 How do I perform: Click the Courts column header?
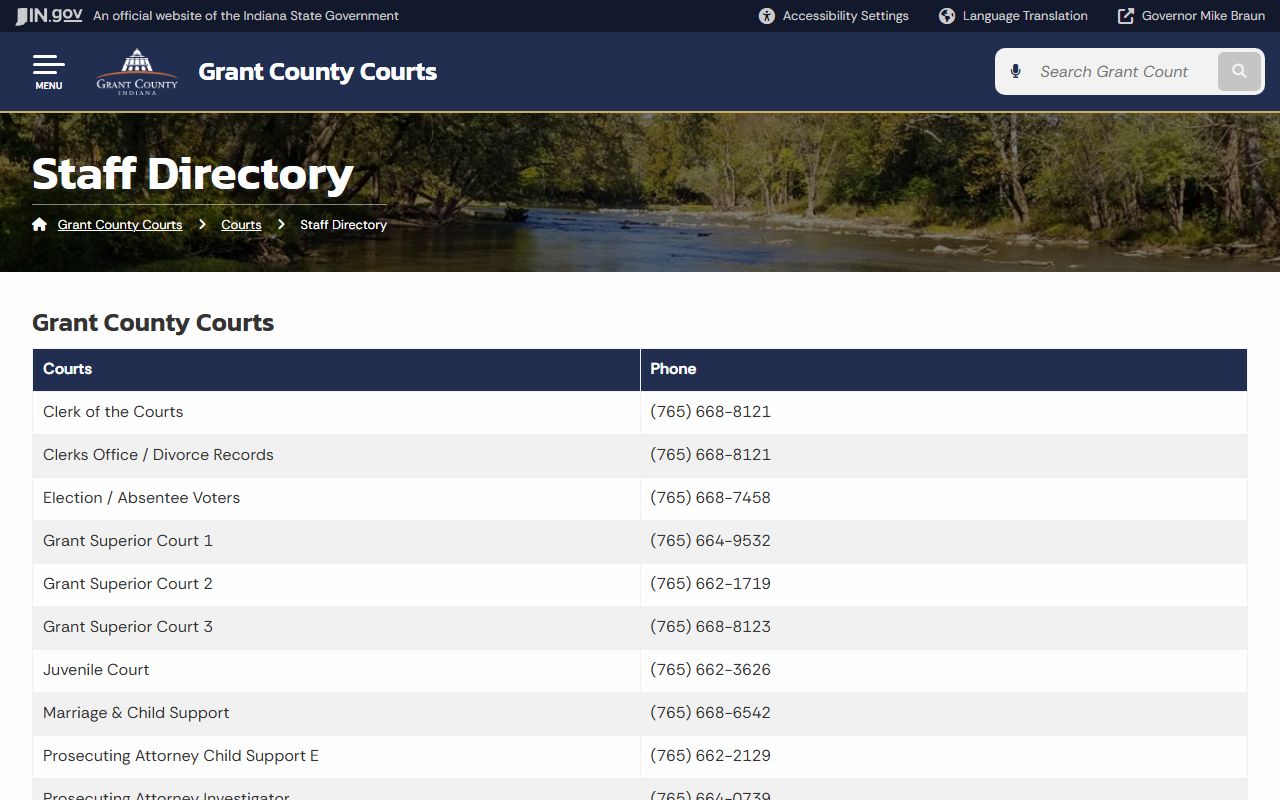pos(336,369)
